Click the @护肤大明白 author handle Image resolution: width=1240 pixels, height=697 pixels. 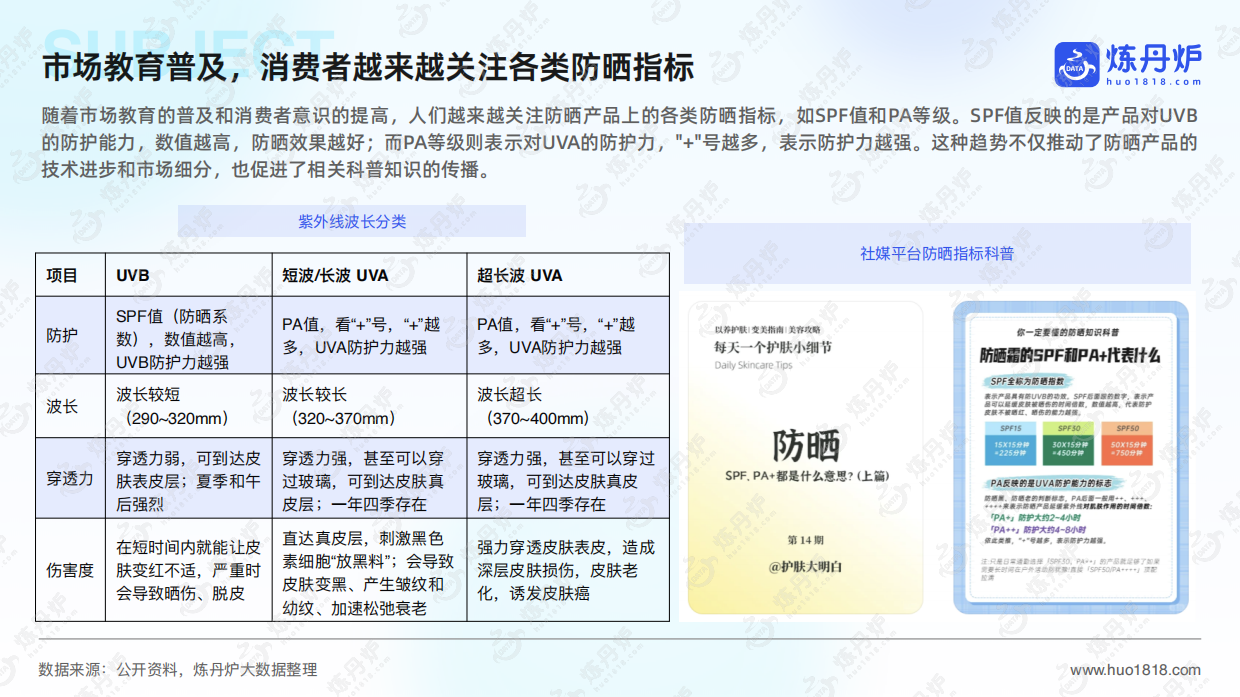[x=806, y=567]
